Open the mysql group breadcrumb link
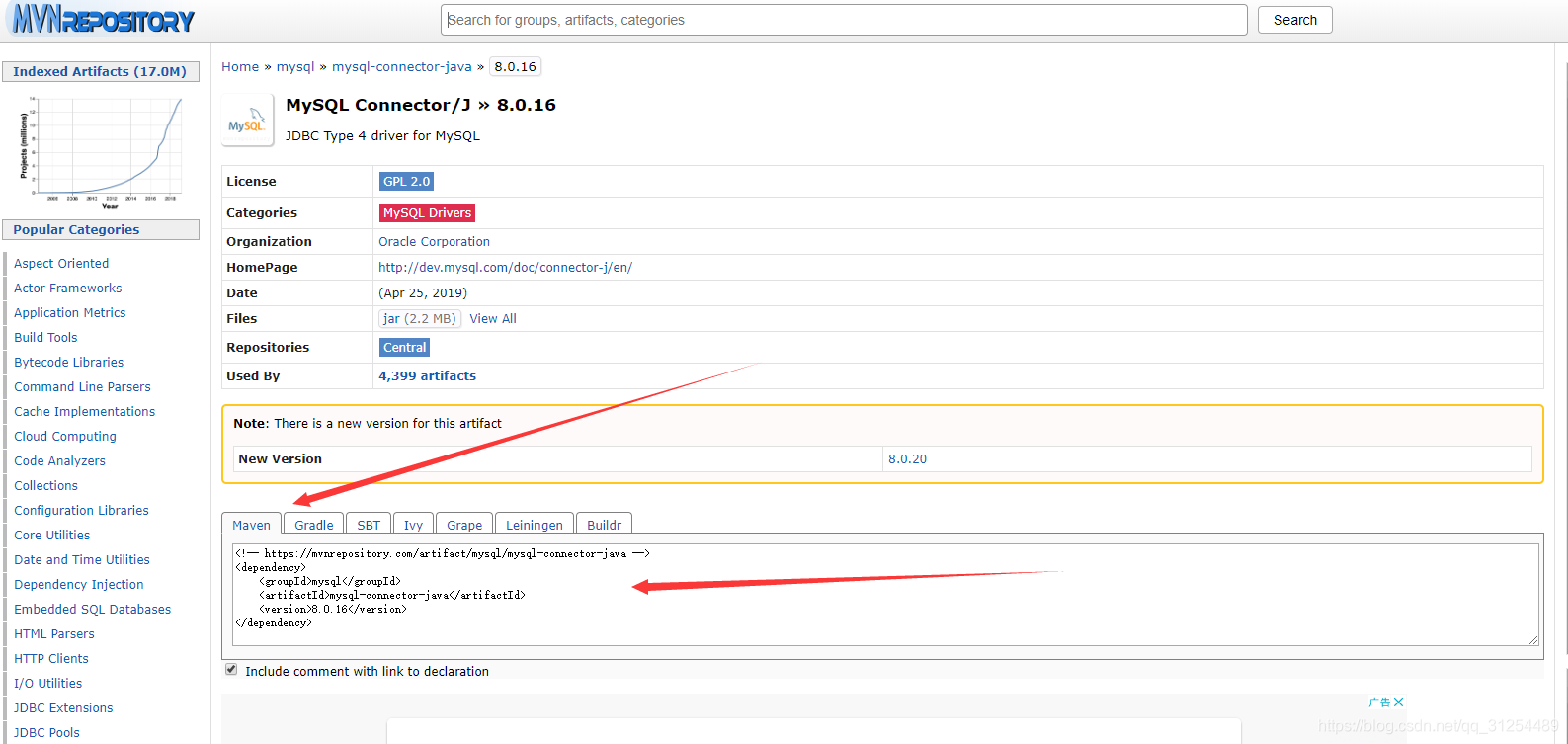Screen dimensions: 1568x744 click(x=295, y=67)
